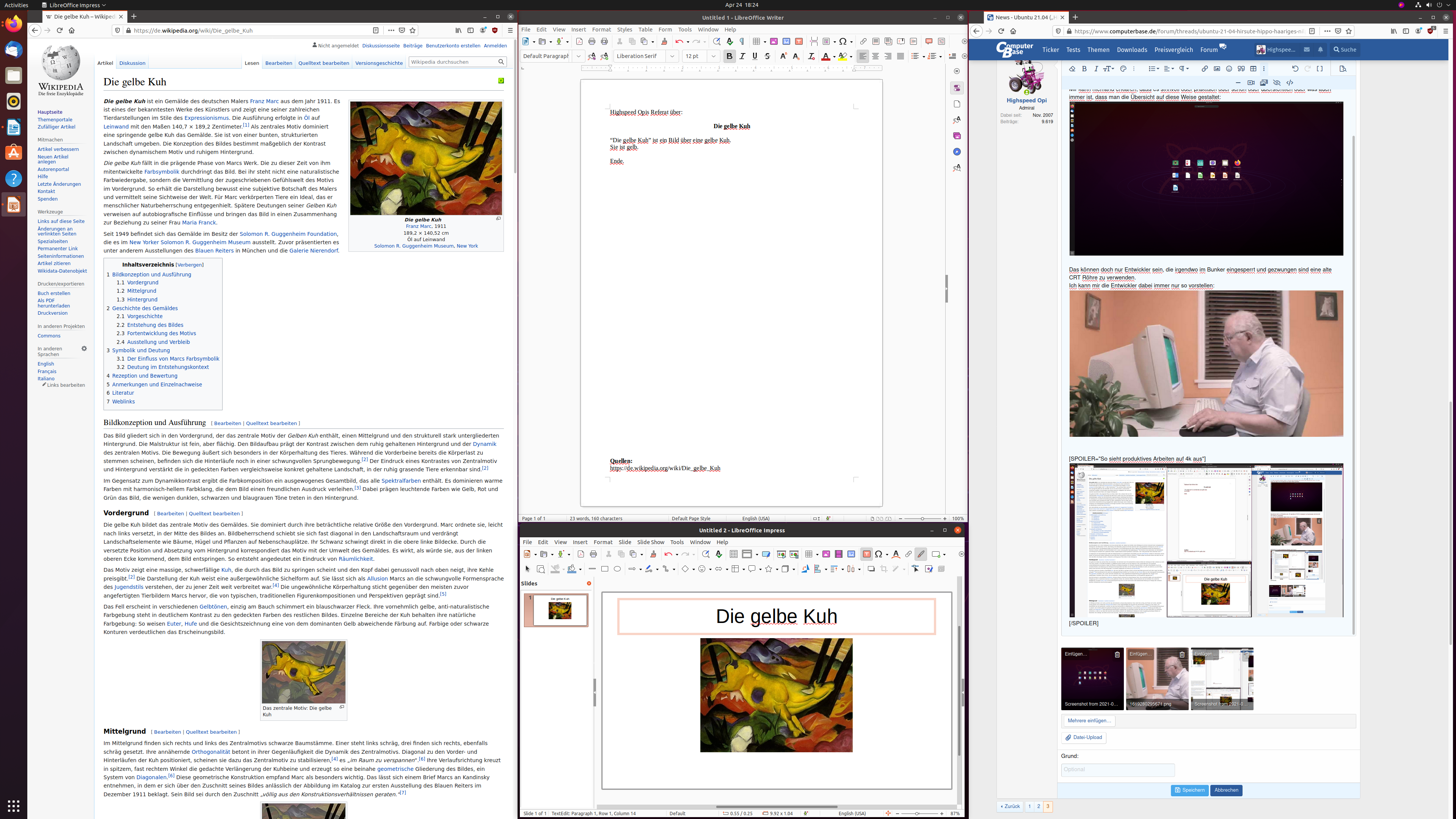Open the font size dropdown in Writer
1456x819 pixels.
713,56
